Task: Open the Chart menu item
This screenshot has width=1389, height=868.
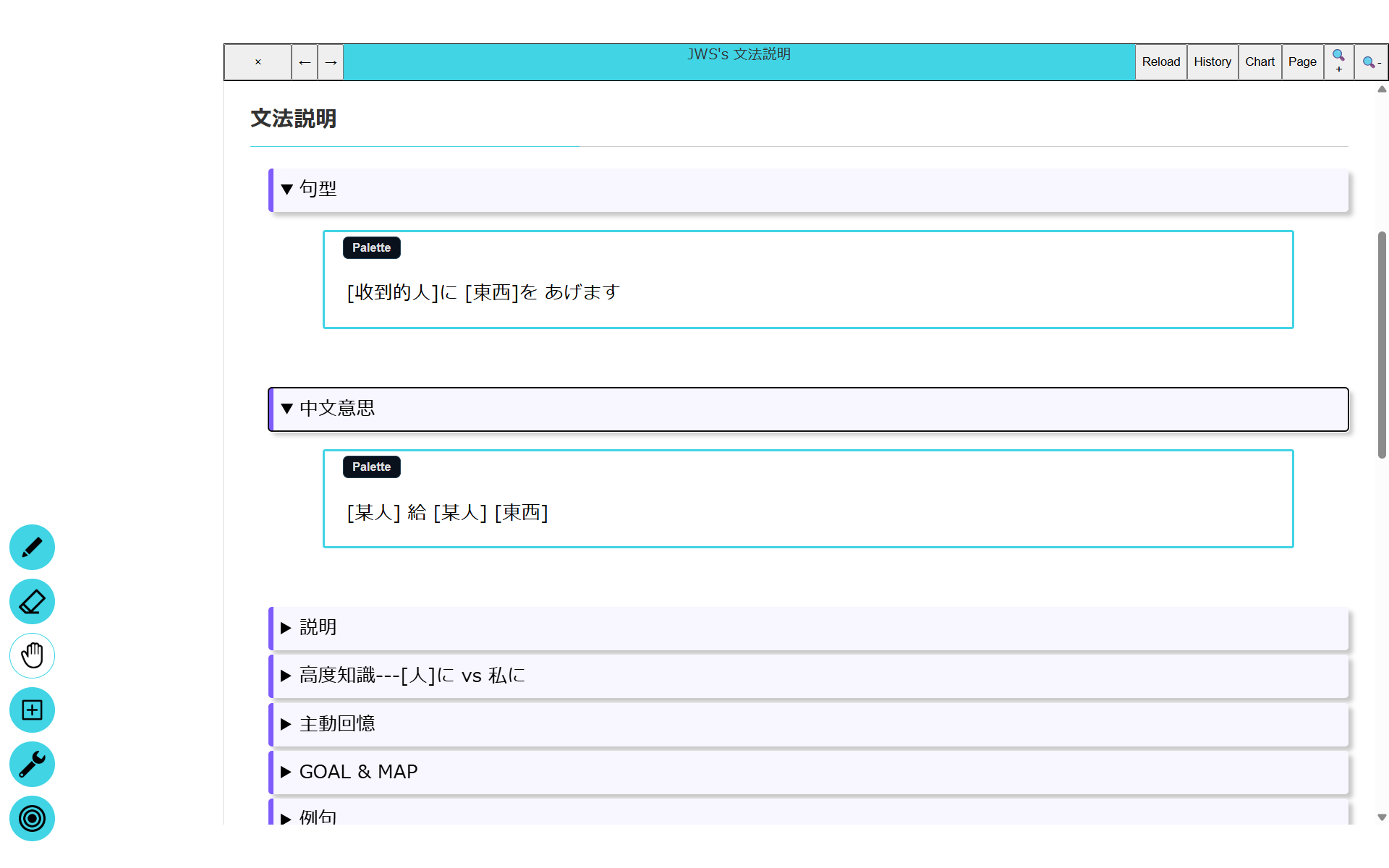Action: pos(1260,62)
